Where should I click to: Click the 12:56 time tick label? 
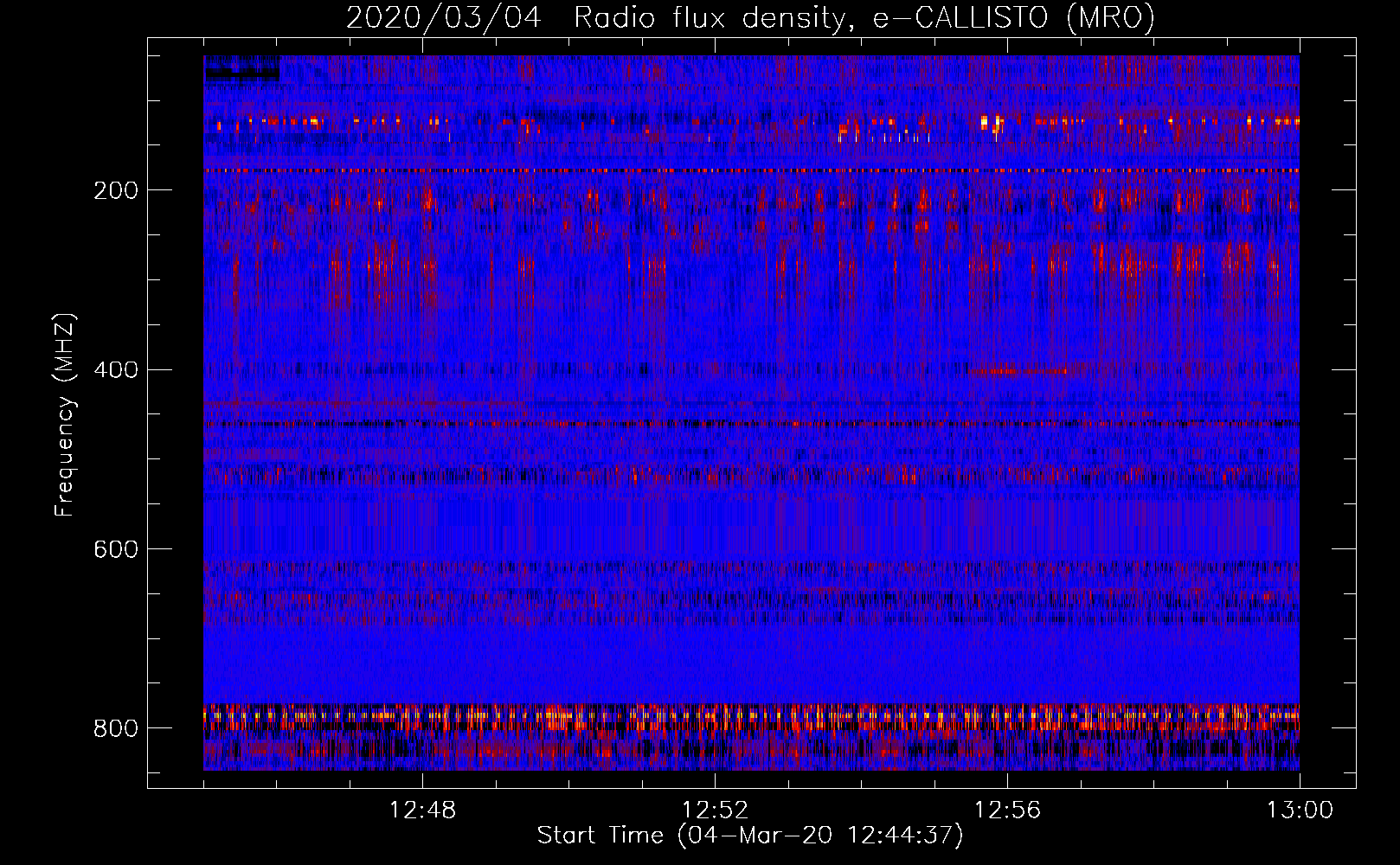click(x=1007, y=811)
